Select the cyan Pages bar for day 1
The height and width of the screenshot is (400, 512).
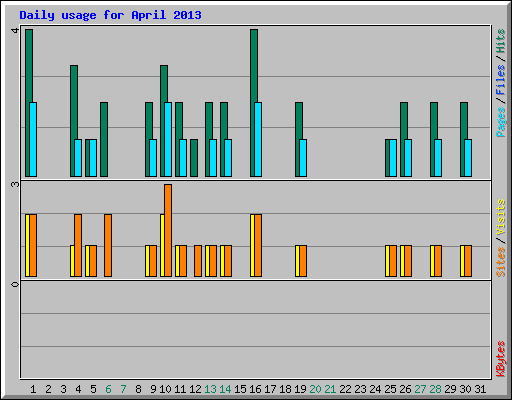coord(33,139)
